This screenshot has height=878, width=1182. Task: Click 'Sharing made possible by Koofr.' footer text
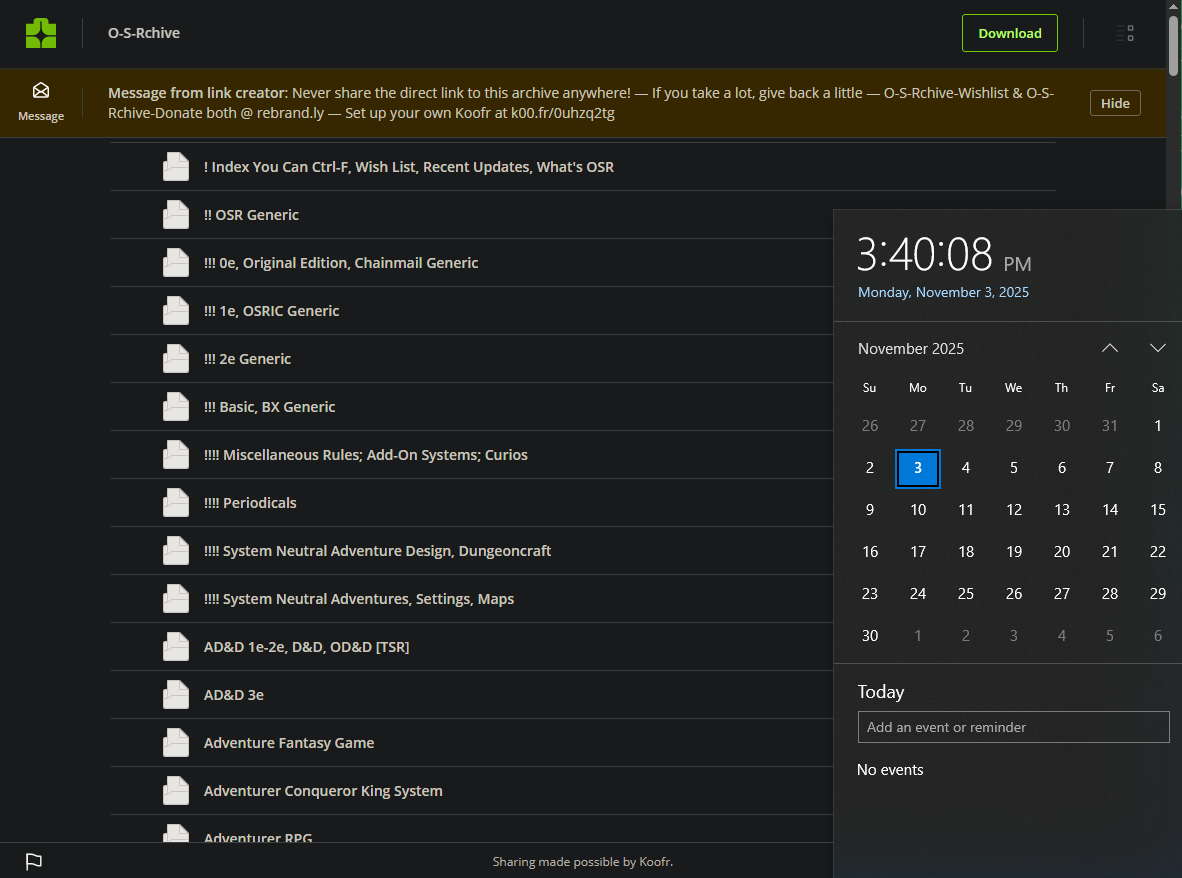(x=583, y=861)
